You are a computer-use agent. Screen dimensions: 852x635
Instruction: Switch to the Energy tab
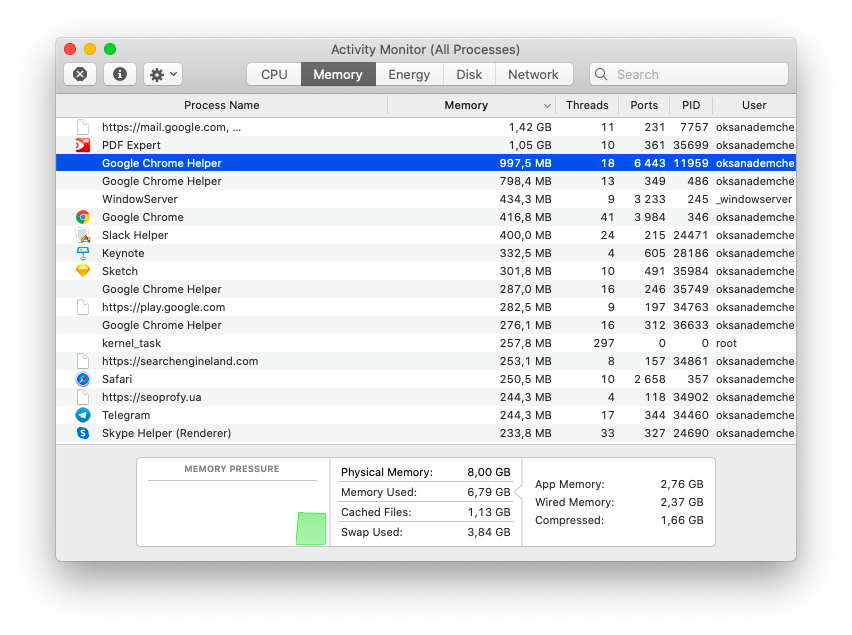coord(409,74)
